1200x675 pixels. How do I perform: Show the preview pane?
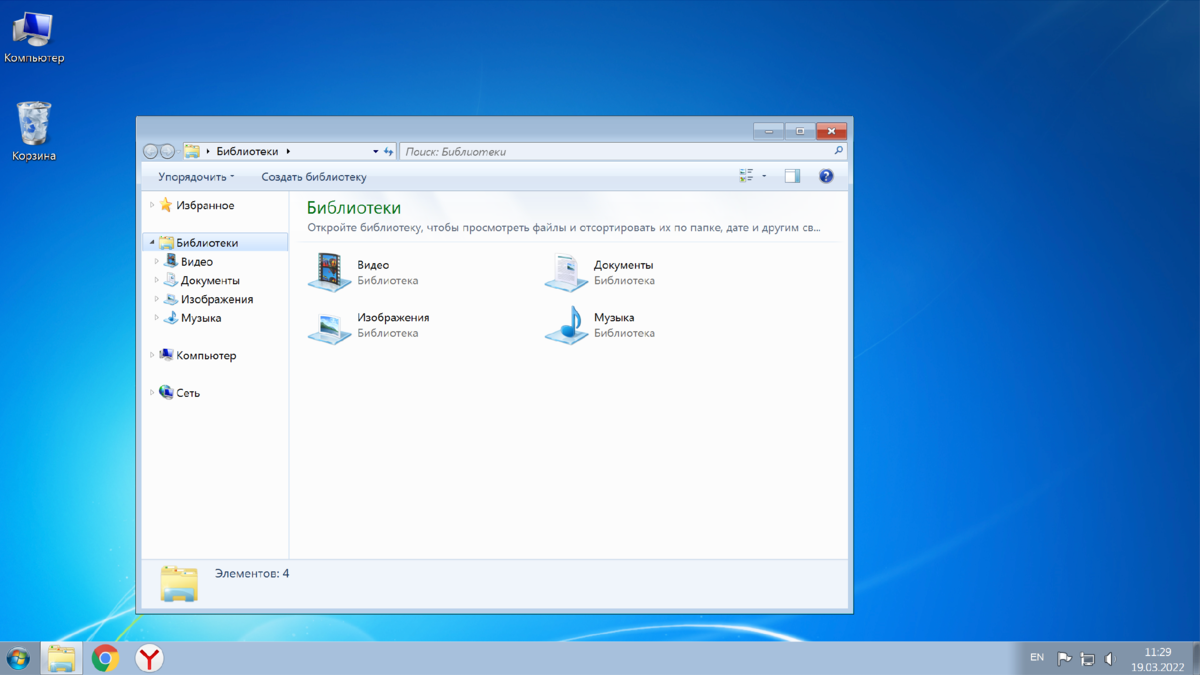click(x=792, y=176)
